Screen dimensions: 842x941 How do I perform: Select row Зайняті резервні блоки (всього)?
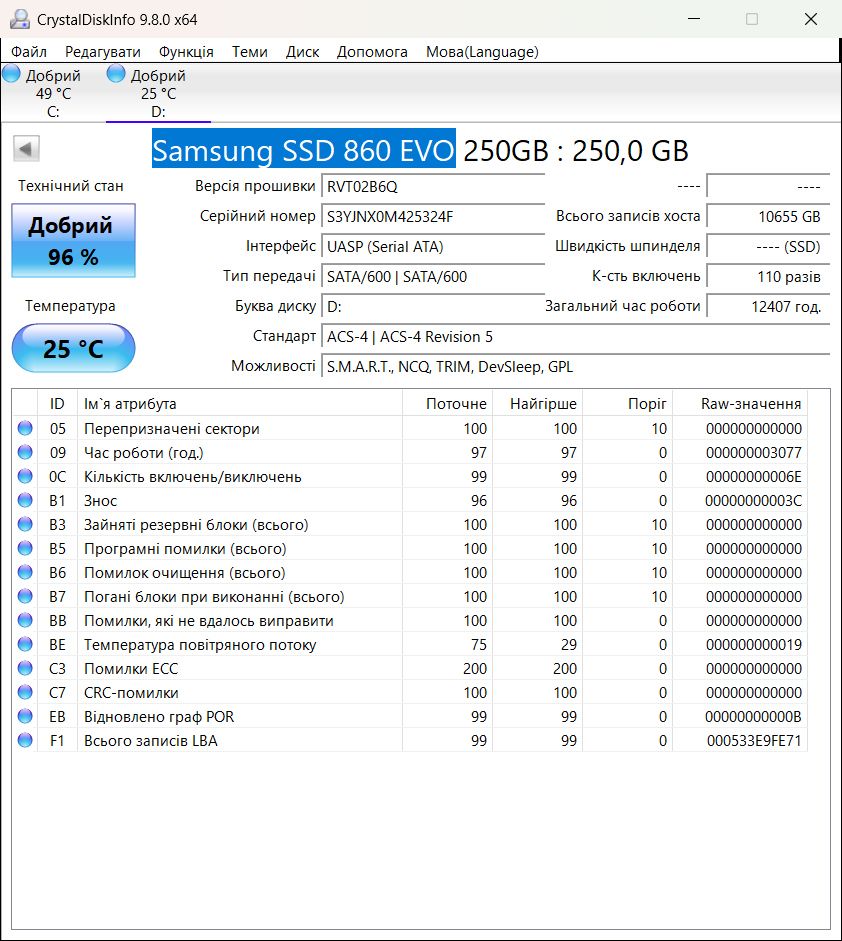(x=410, y=525)
